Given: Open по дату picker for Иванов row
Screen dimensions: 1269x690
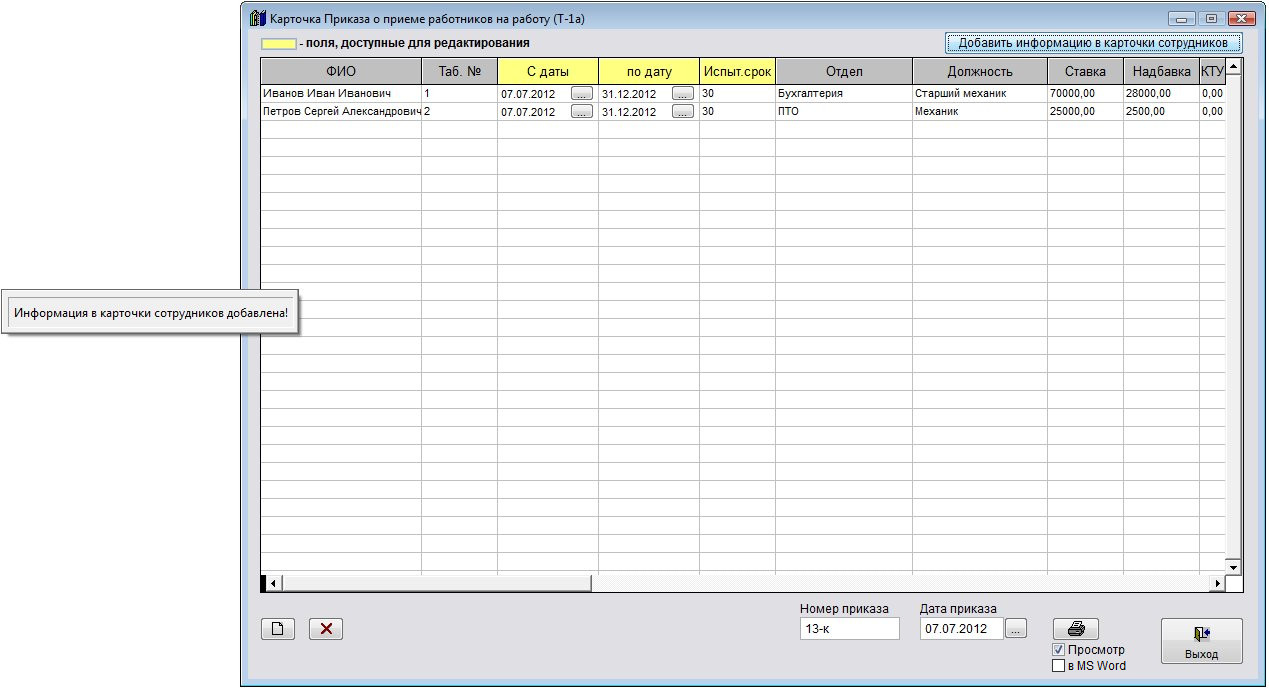Looking at the screenshot, I should [x=683, y=93].
